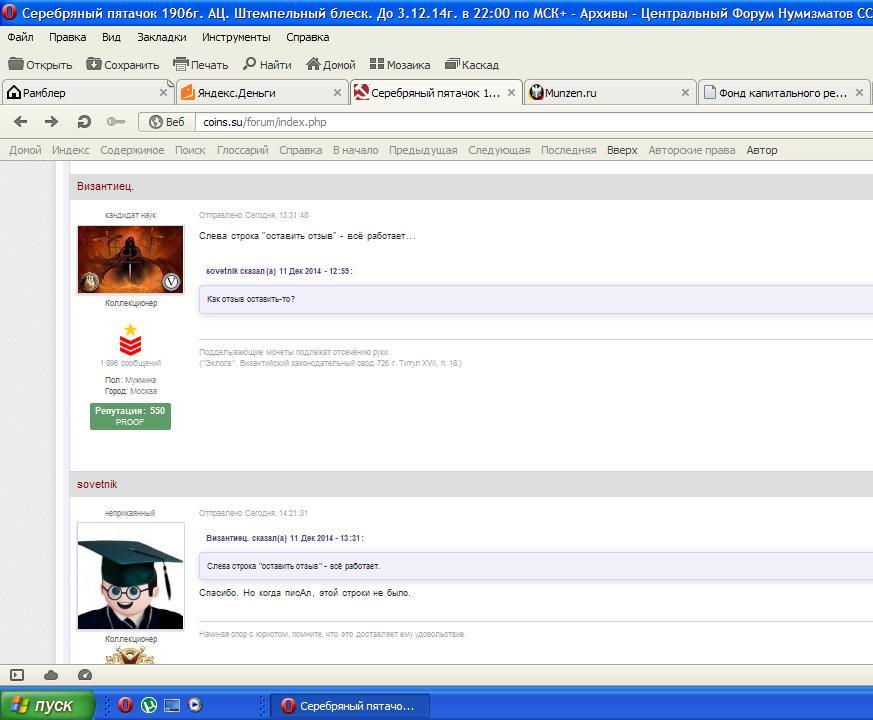Click the пуск Start button
Viewport: 873px width, 720px height.
(x=47, y=705)
